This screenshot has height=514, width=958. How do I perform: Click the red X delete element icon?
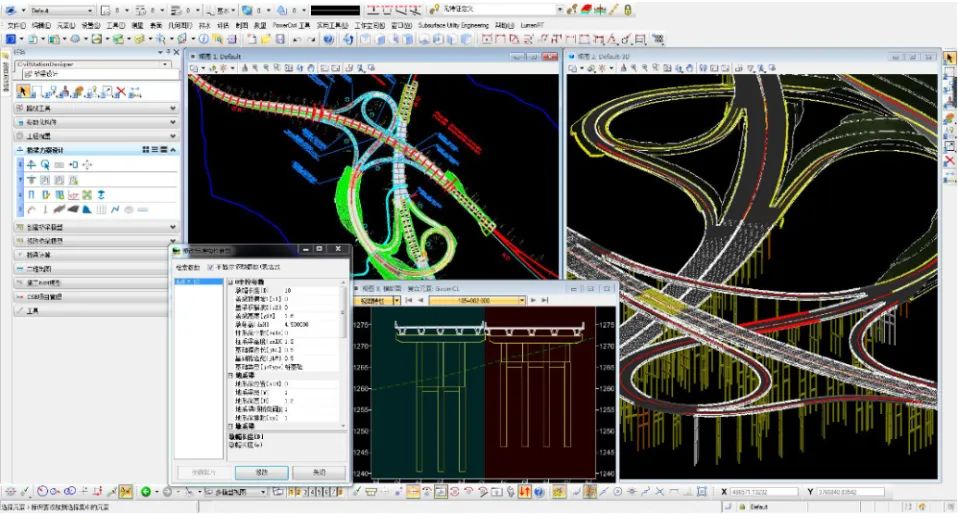[122, 92]
